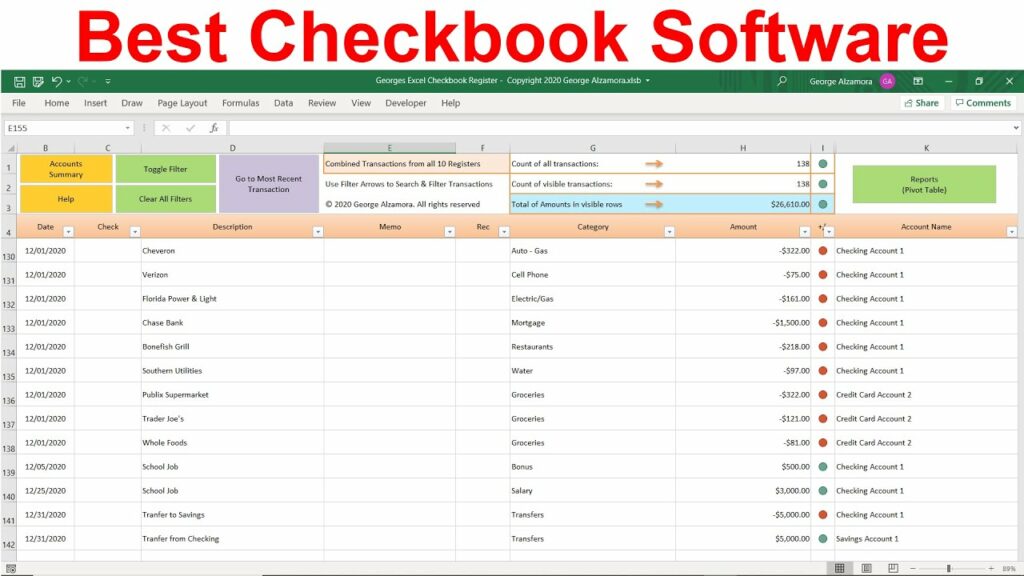1024x576 pixels.
Task: Select row header 135
Action: (x=8, y=371)
